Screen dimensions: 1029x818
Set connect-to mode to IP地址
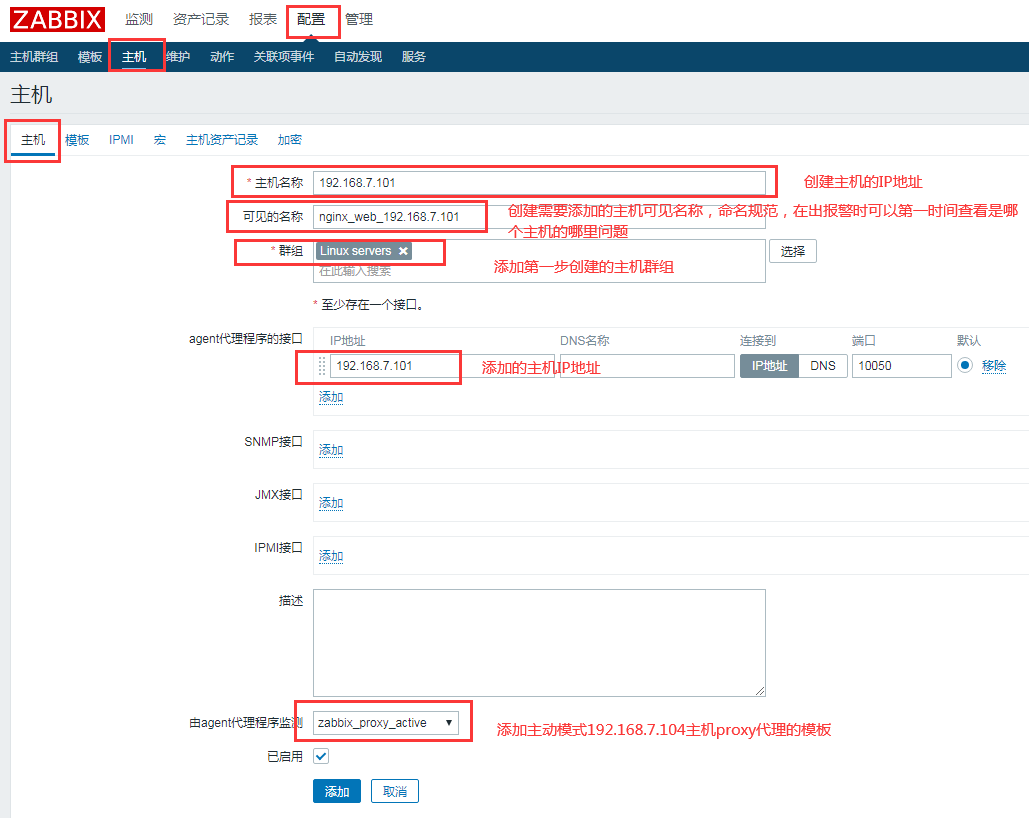tap(769, 366)
